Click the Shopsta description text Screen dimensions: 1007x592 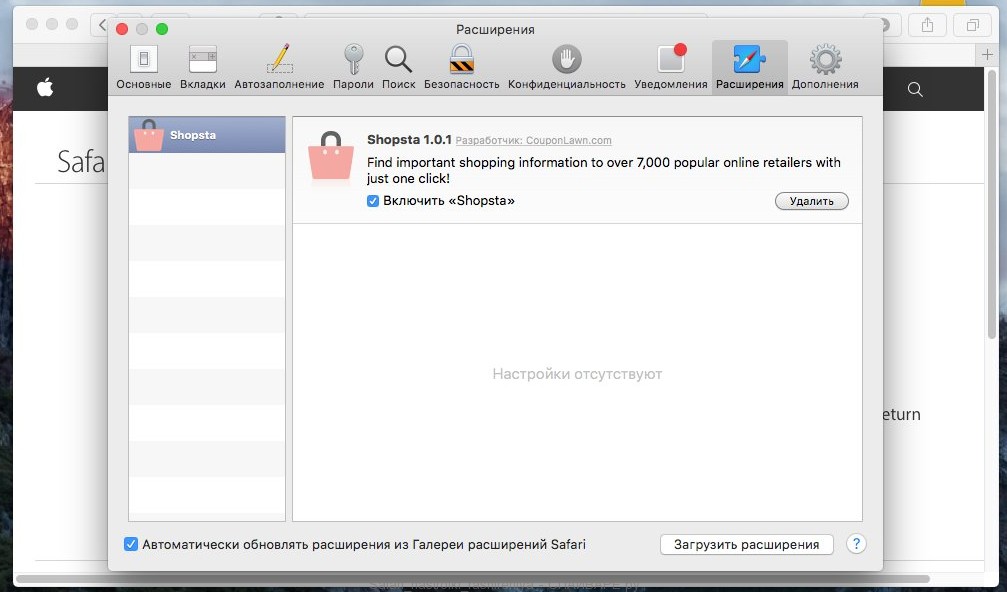pyautogui.click(x=604, y=170)
